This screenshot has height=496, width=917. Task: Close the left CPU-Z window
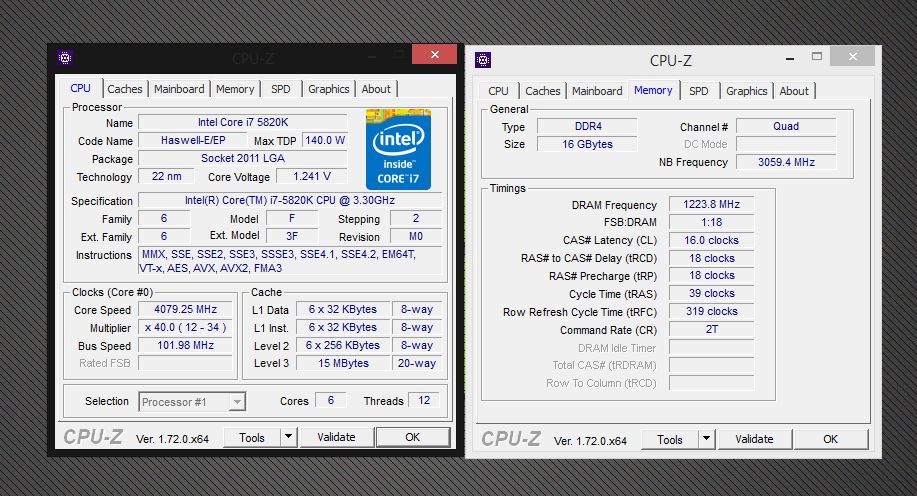(435, 54)
